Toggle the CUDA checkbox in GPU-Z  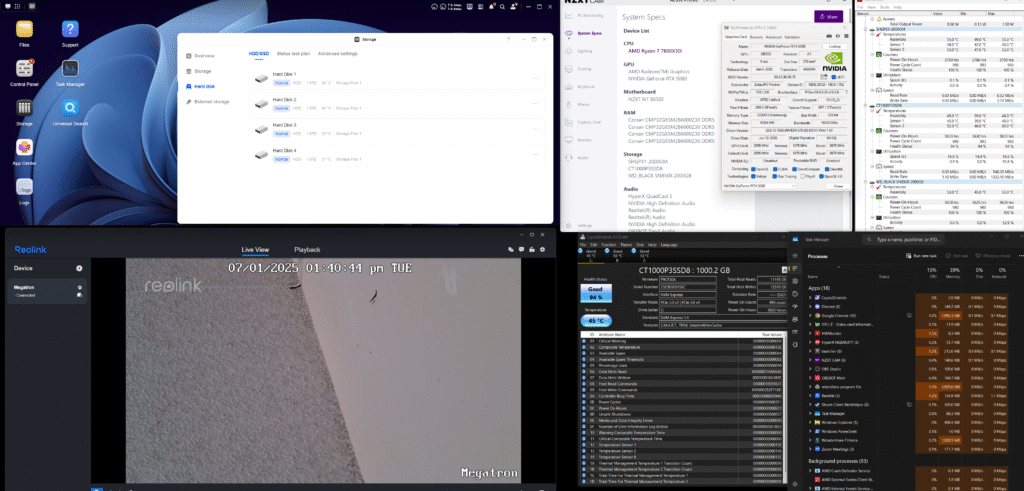coord(775,169)
